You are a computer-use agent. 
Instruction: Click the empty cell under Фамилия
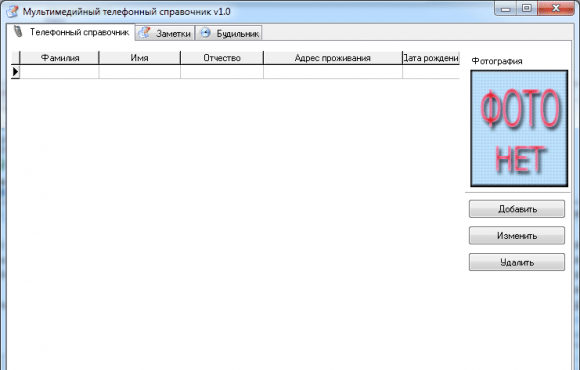pyautogui.click(x=60, y=71)
